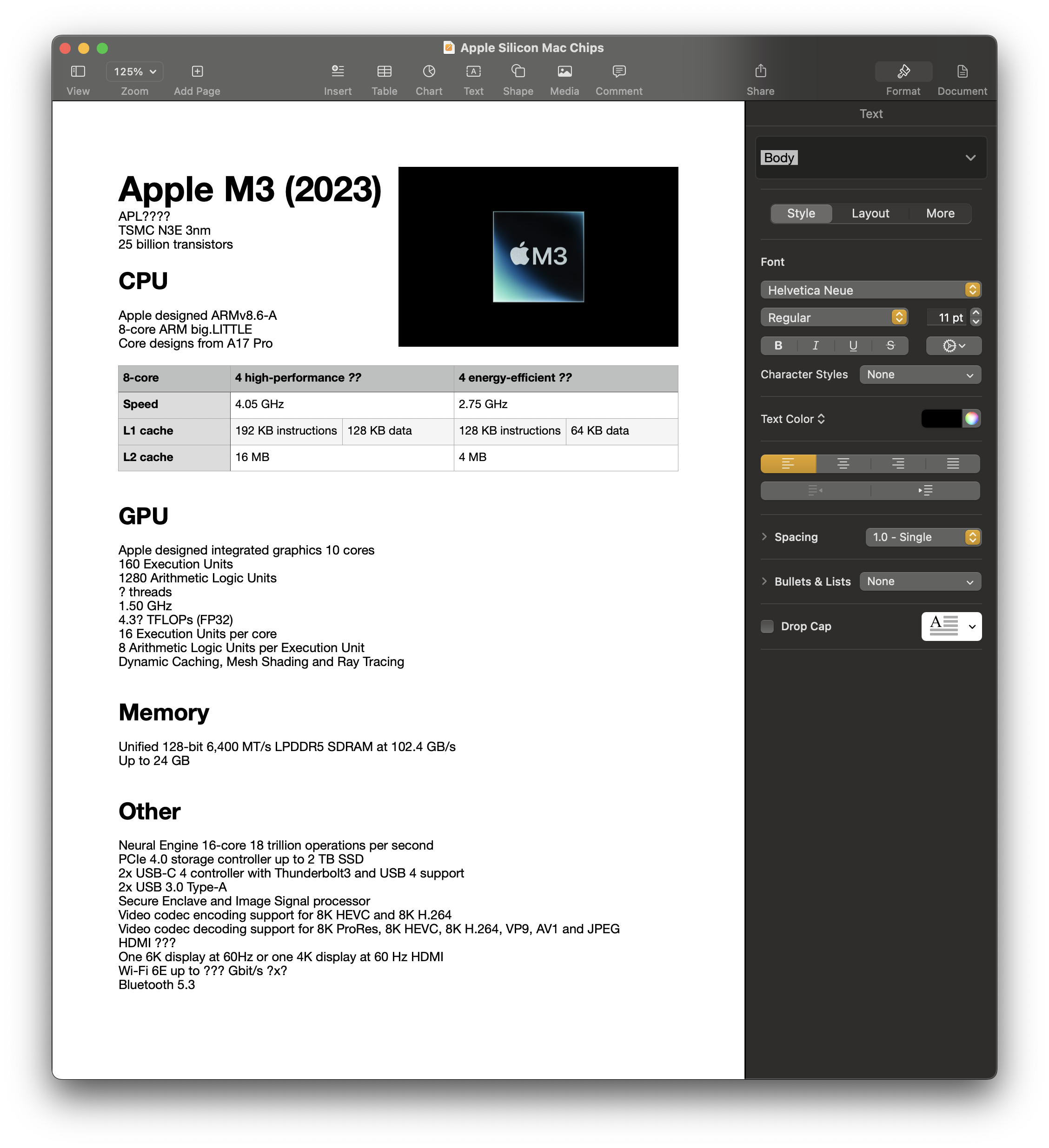Center align the text
Screen dimensions: 1049x1148
coord(843,464)
